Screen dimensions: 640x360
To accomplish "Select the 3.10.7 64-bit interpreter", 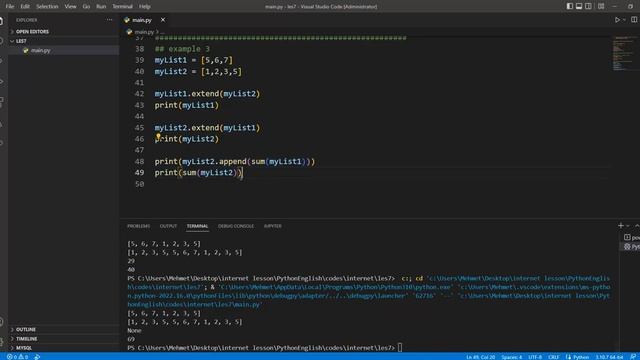I will coord(609,357).
